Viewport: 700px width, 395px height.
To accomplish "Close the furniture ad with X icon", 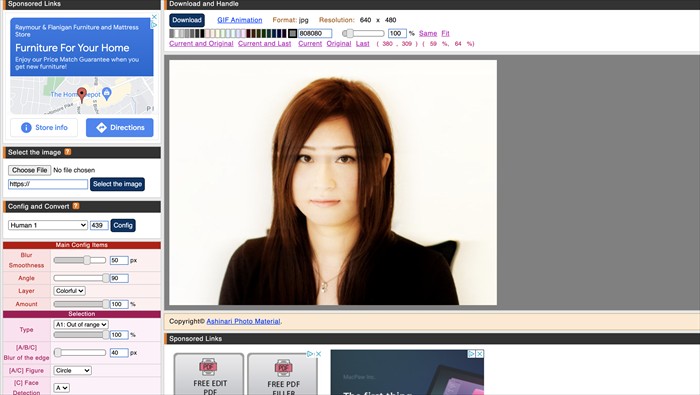I will [x=154, y=17].
